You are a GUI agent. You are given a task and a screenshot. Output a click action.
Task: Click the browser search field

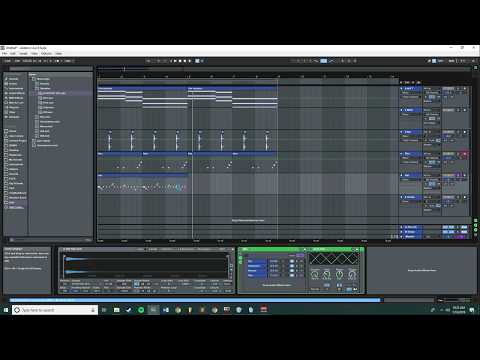tap(51, 69)
